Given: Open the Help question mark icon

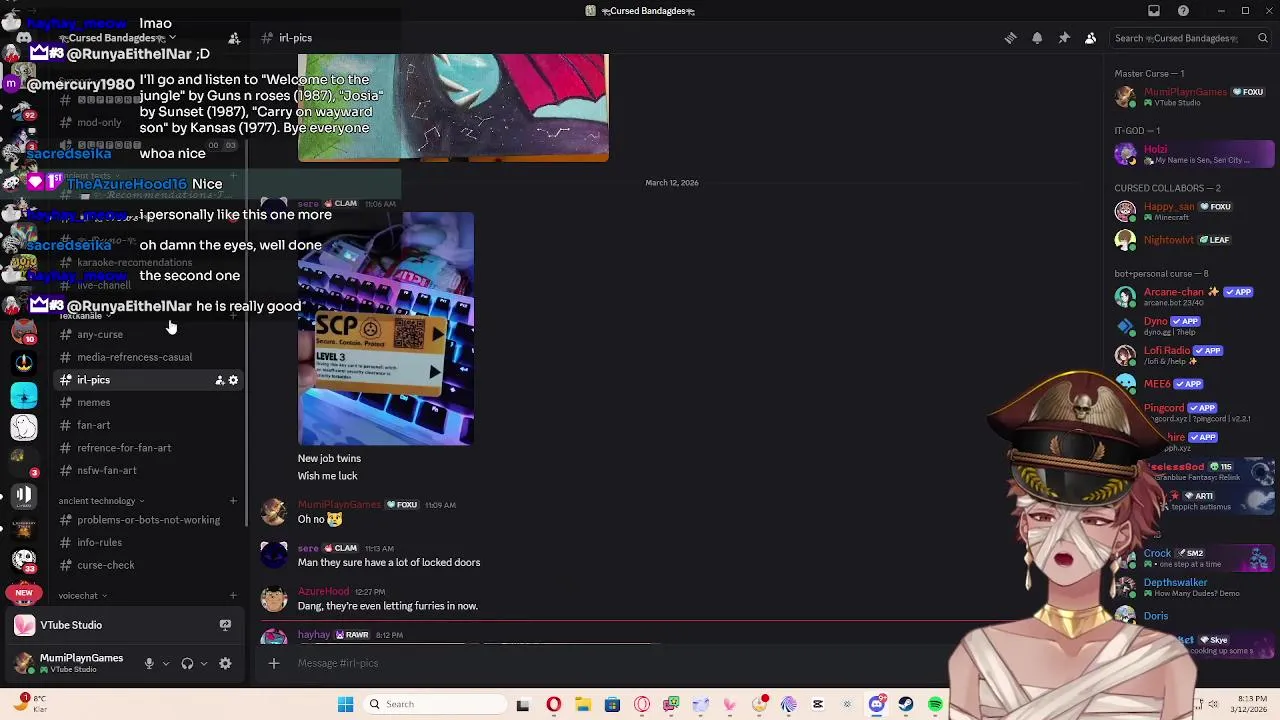Looking at the screenshot, I should click(x=1184, y=11).
